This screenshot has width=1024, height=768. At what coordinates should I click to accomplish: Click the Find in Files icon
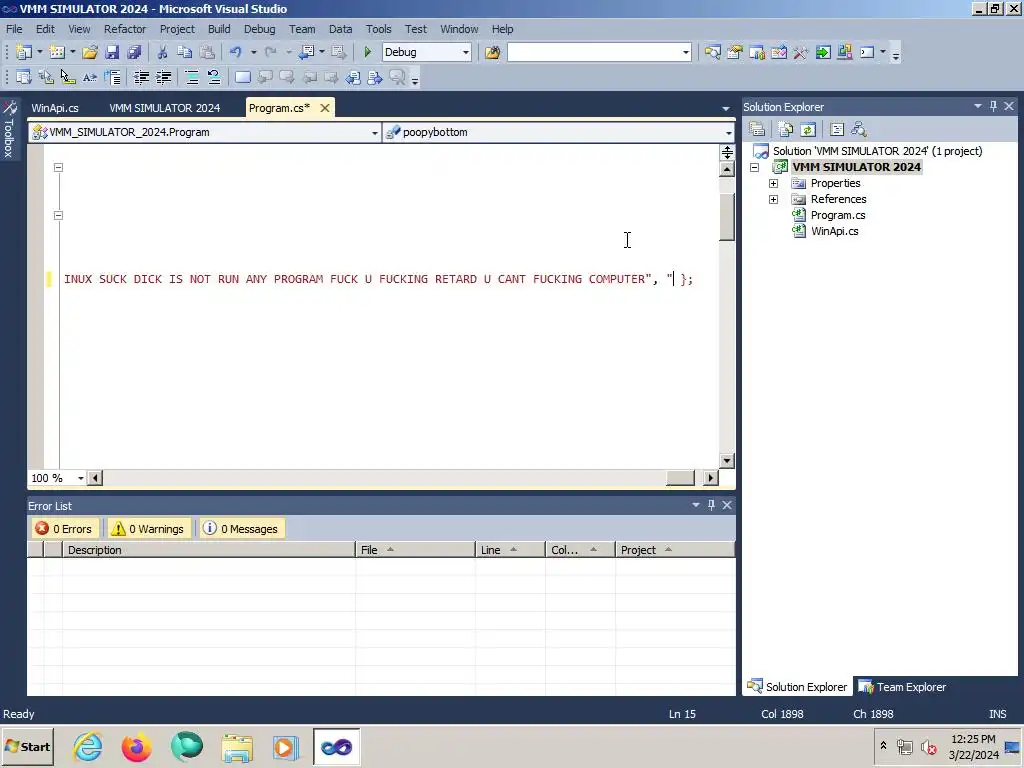(x=492, y=52)
